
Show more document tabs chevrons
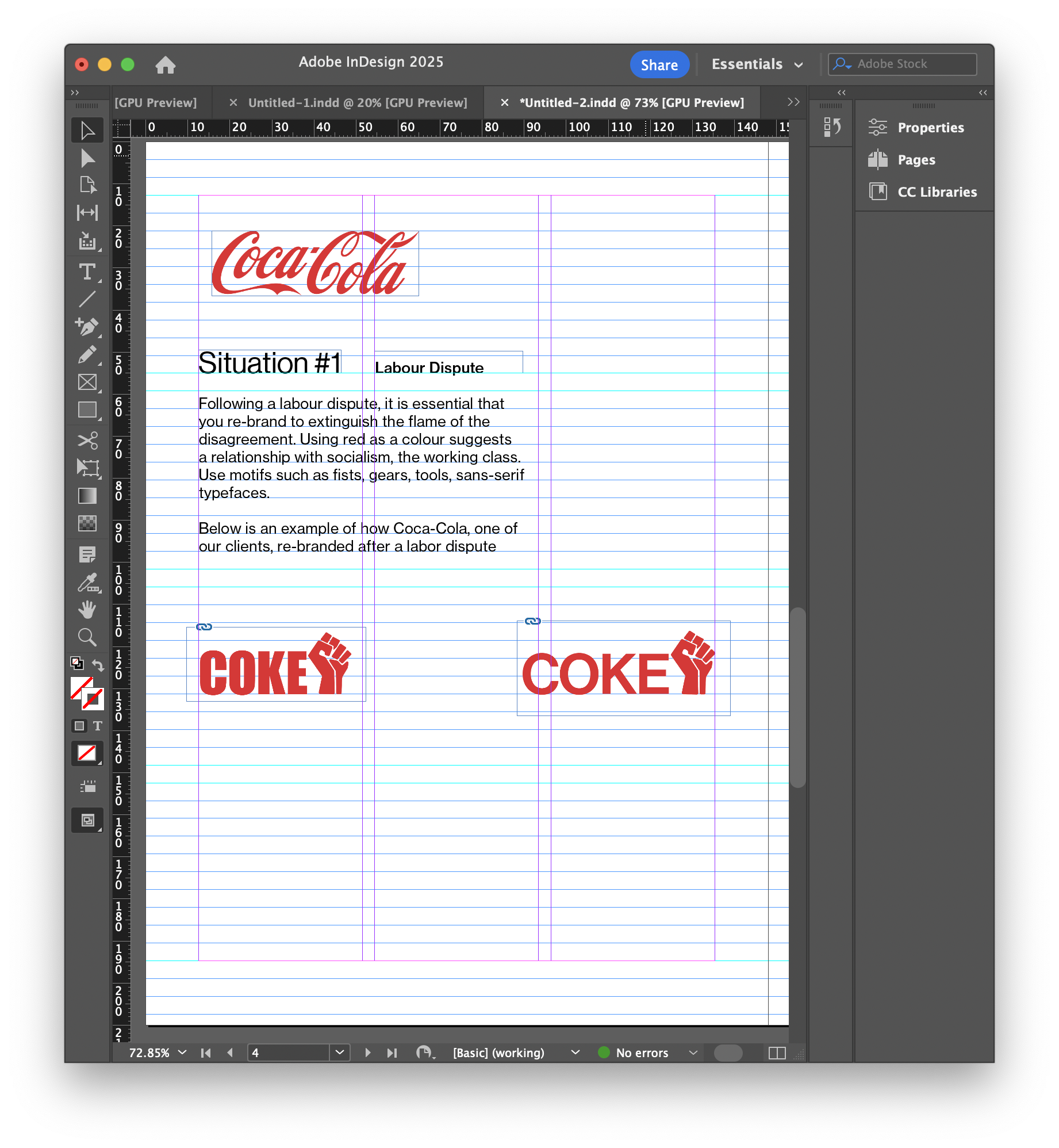point(793,102)
